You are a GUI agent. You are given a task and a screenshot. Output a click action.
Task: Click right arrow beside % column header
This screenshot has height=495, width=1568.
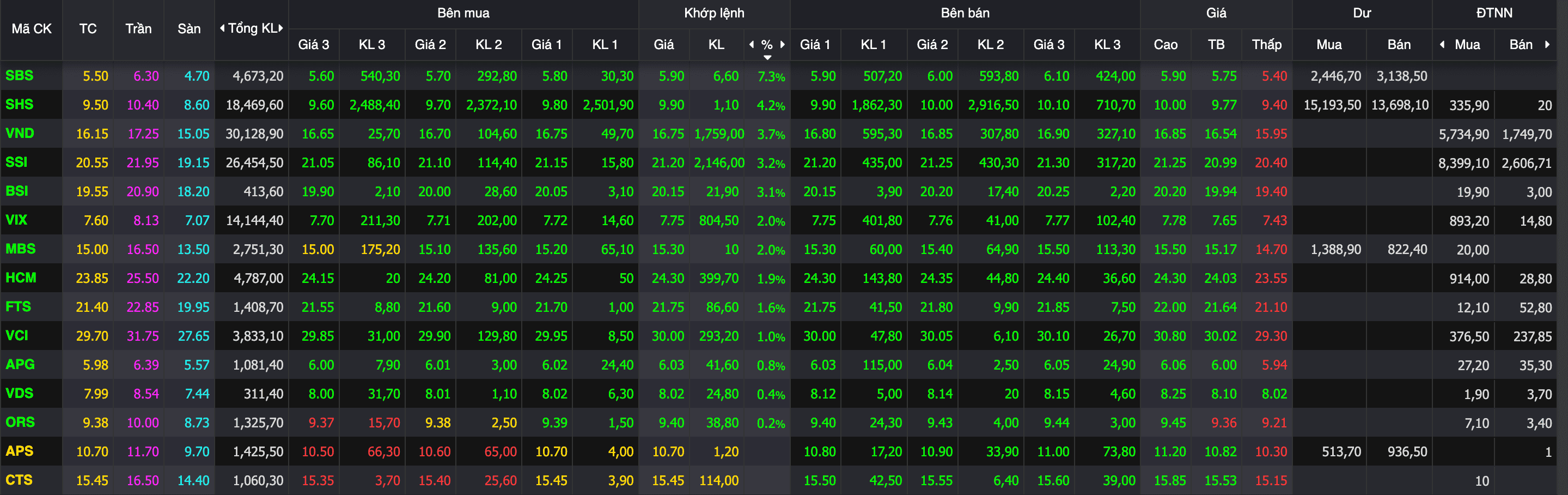pyautogui.click(x=782, y=45)
